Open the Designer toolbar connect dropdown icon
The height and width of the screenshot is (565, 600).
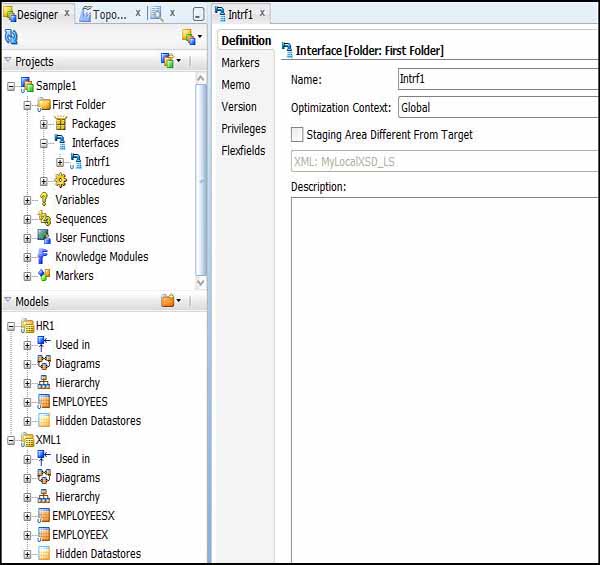click(192, 37)
